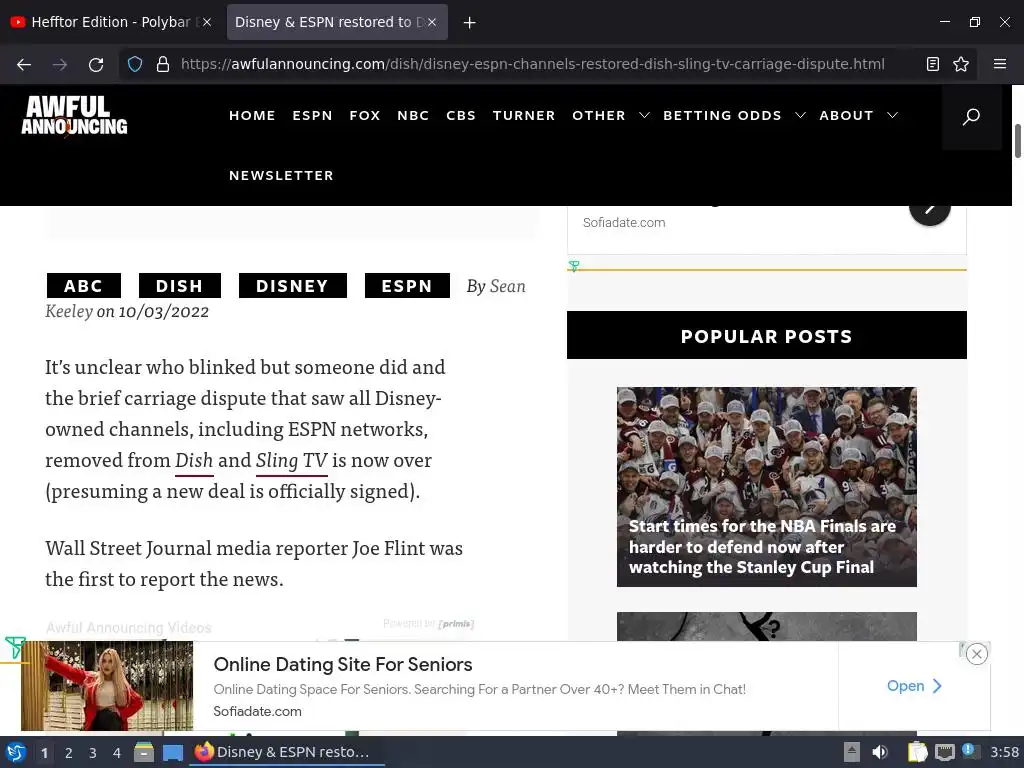This screenshot has width=1024, height=768.
Task: Open the CBS navigation item
Action: [x=461, y=116]
